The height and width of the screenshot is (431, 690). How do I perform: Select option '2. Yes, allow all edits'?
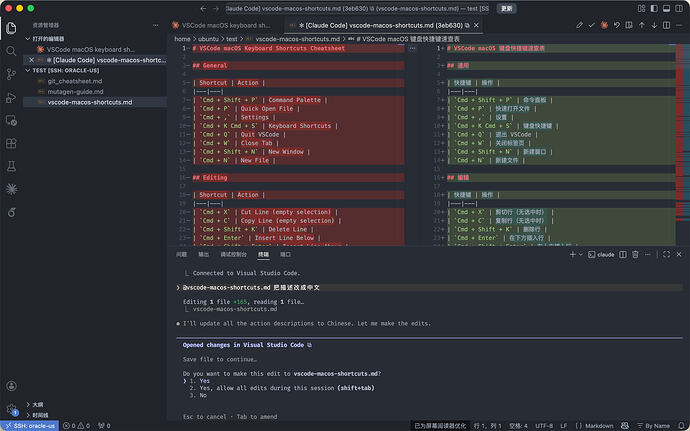click(x=282, y=388)
